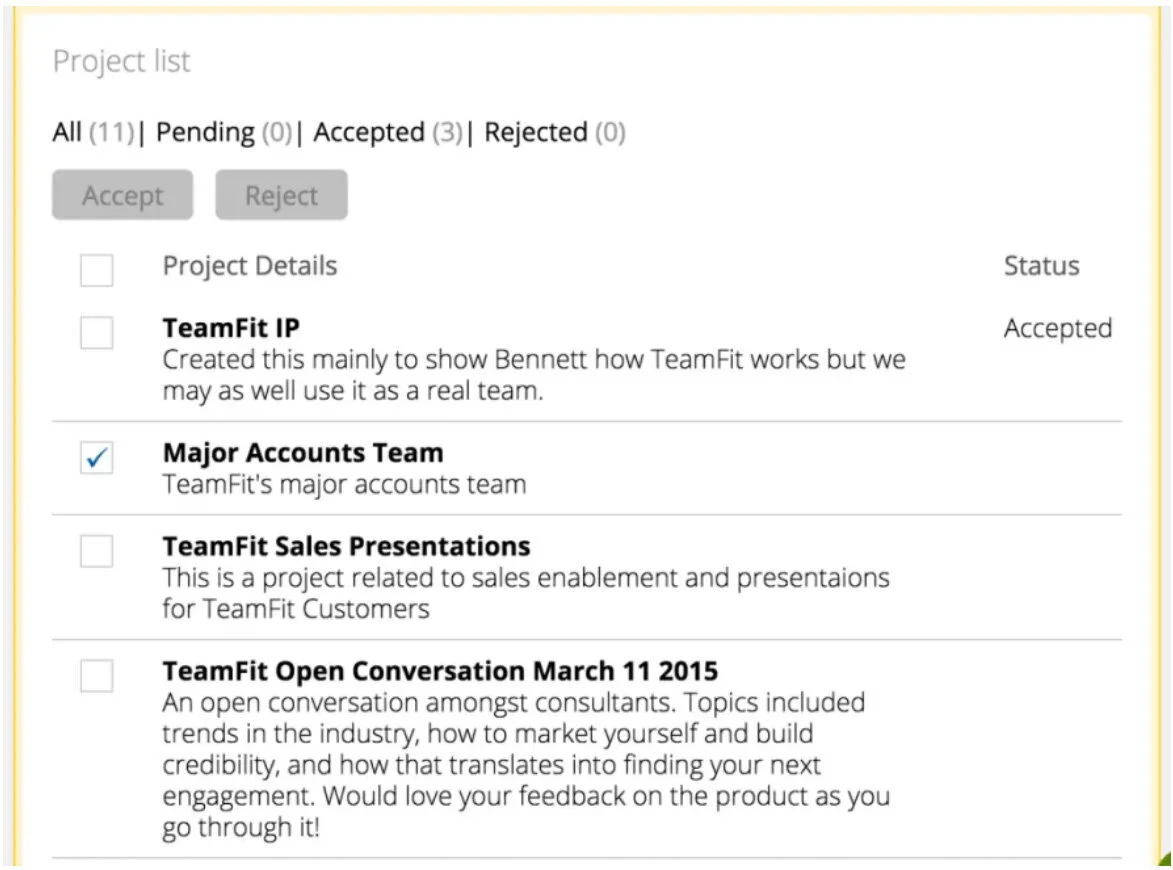
Task: Open the TeamFit IP project title
Action: (231, 328)
